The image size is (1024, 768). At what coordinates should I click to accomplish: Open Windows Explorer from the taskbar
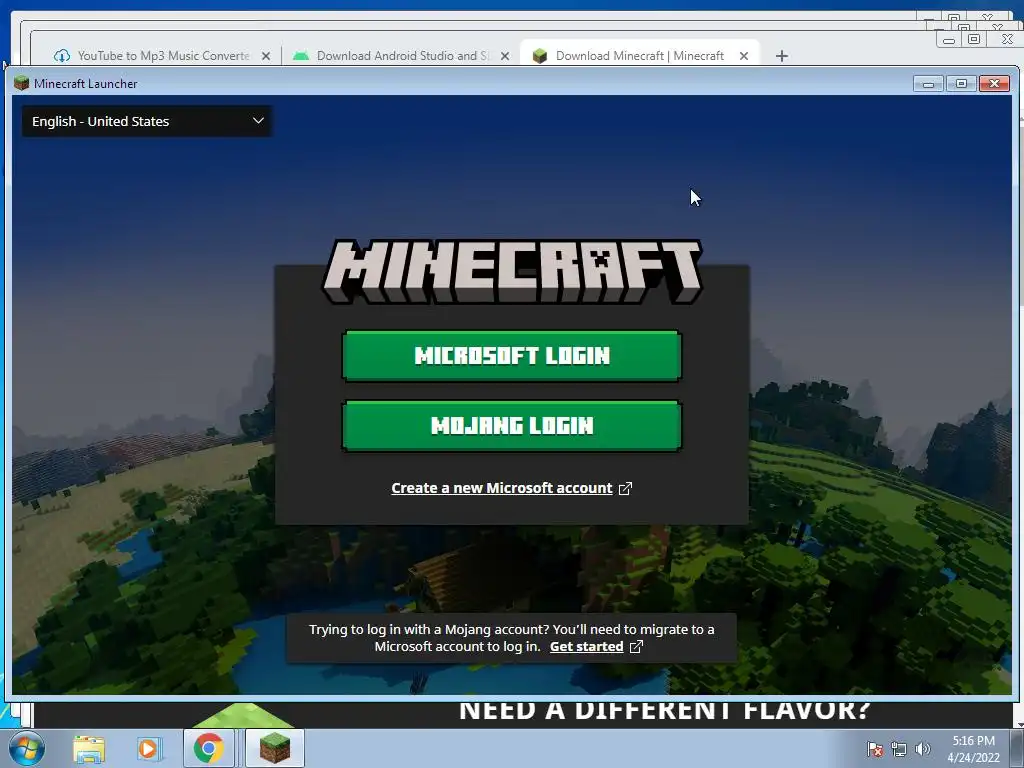[89, 749]
